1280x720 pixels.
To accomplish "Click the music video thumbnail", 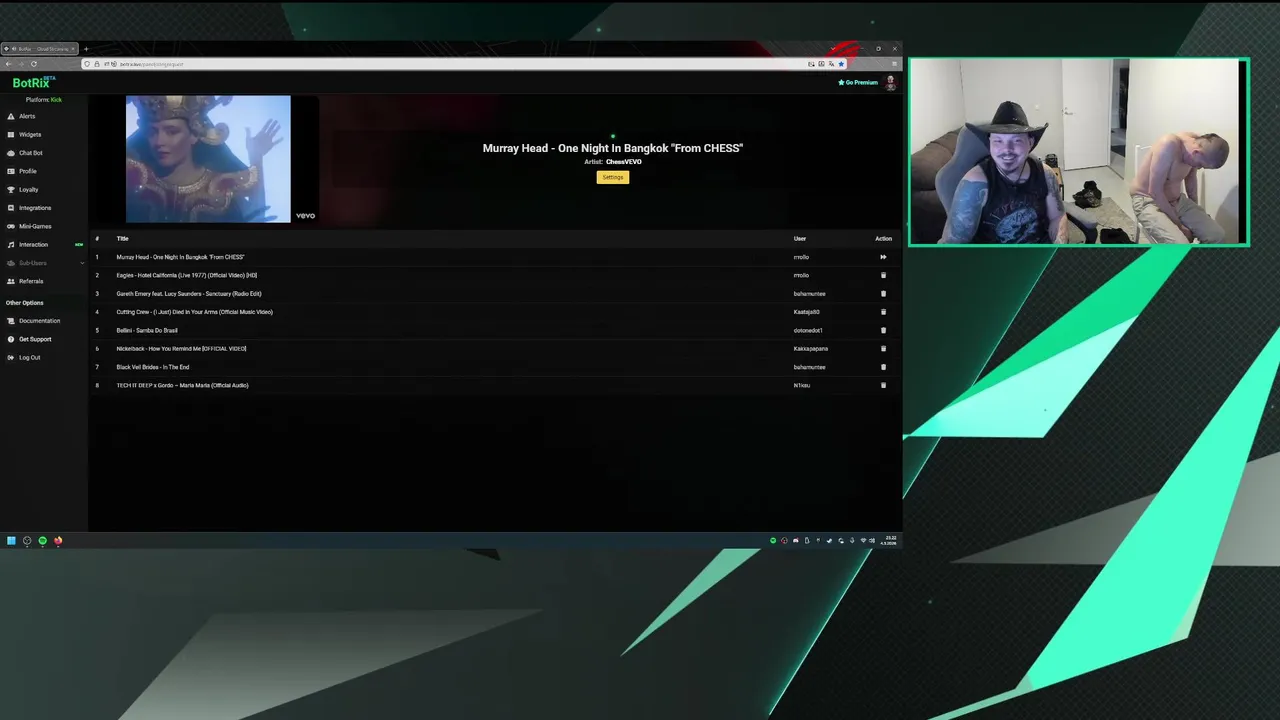I will pos(208,159).
